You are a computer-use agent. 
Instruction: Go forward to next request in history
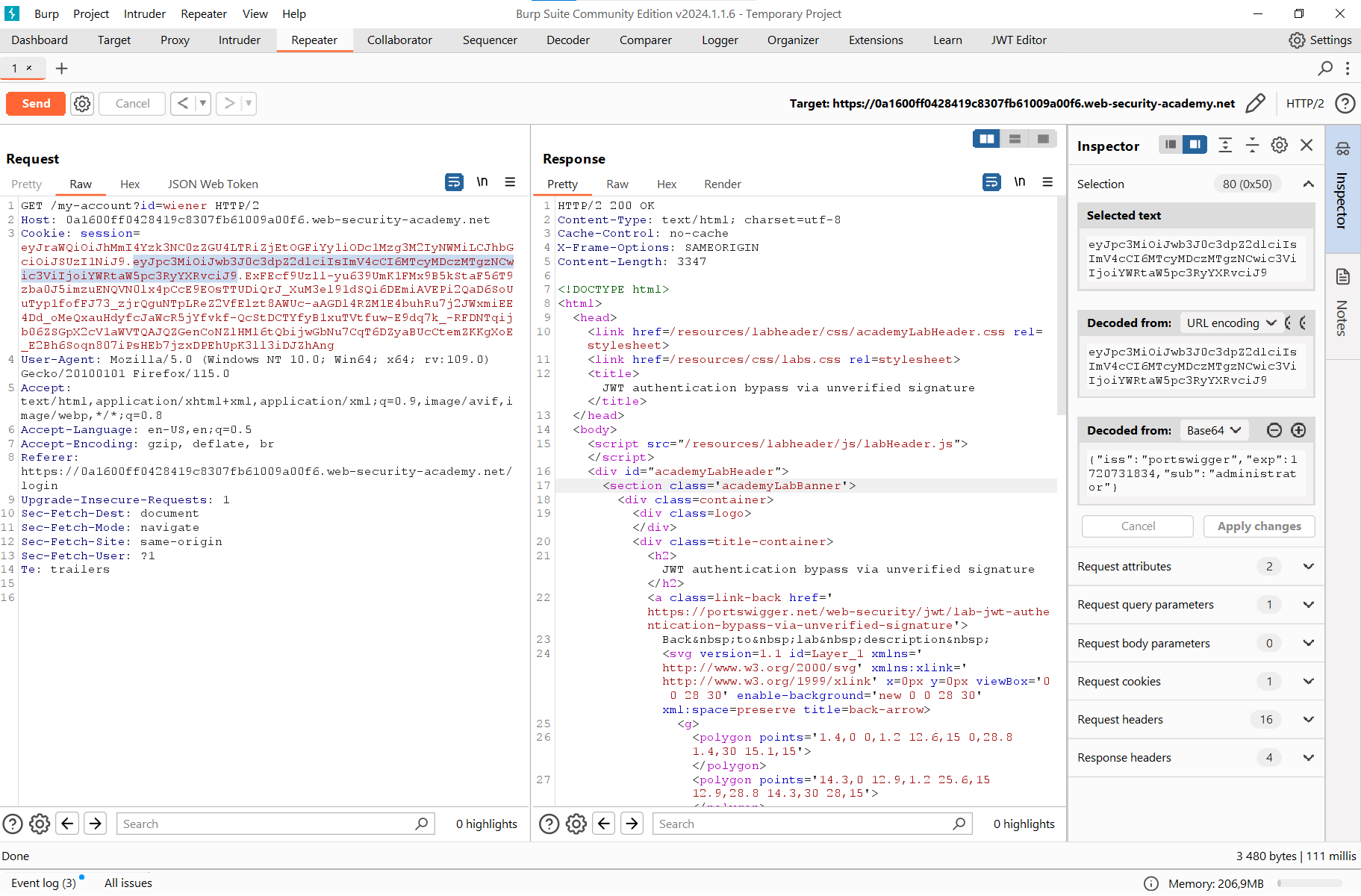coord(229,104)
